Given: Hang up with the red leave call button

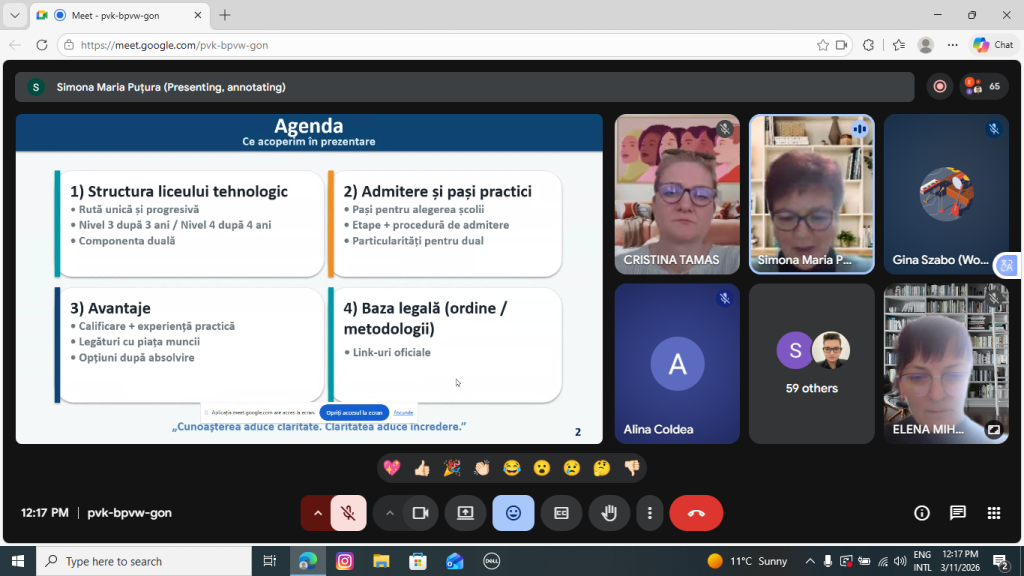Looking at the screenshot, I should click(696, 513).
